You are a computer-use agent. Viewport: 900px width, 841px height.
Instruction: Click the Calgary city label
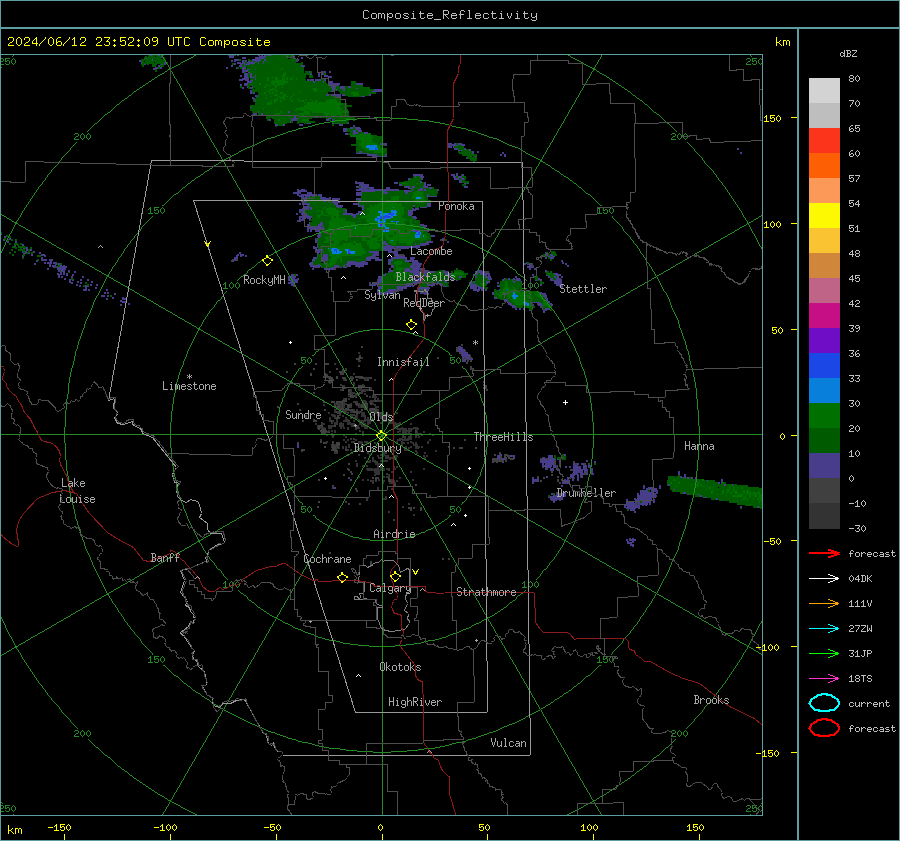coord(390,588)
